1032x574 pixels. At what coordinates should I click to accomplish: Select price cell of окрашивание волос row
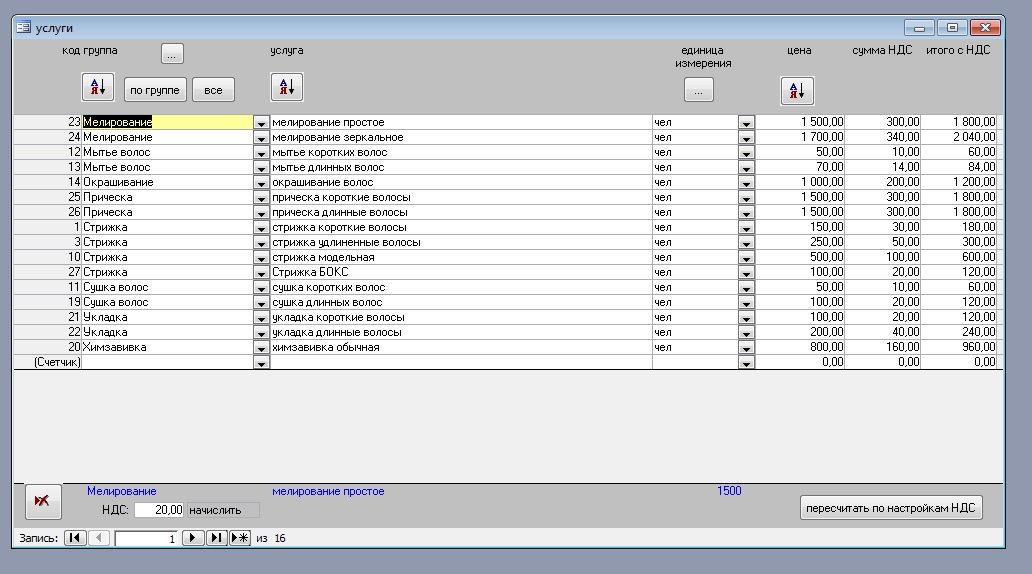[802, 182]
